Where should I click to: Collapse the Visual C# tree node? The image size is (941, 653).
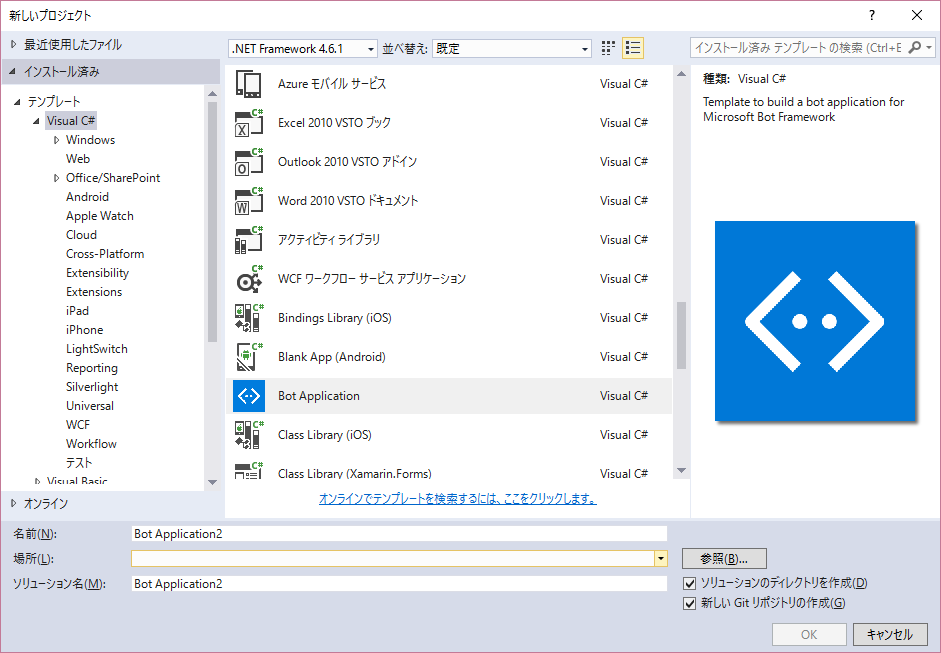point(37,121)
